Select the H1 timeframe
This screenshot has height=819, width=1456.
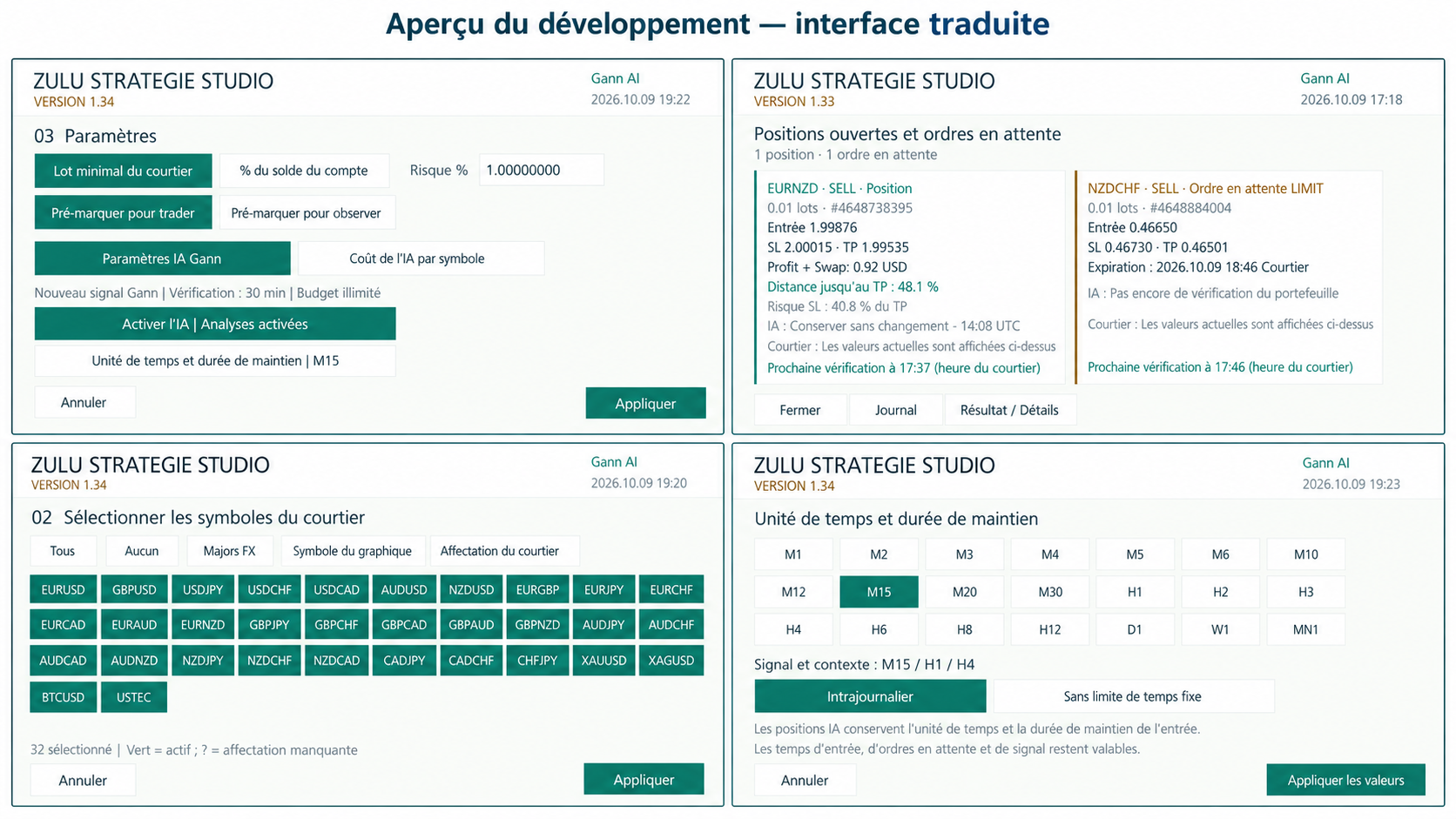(1135, 592)
